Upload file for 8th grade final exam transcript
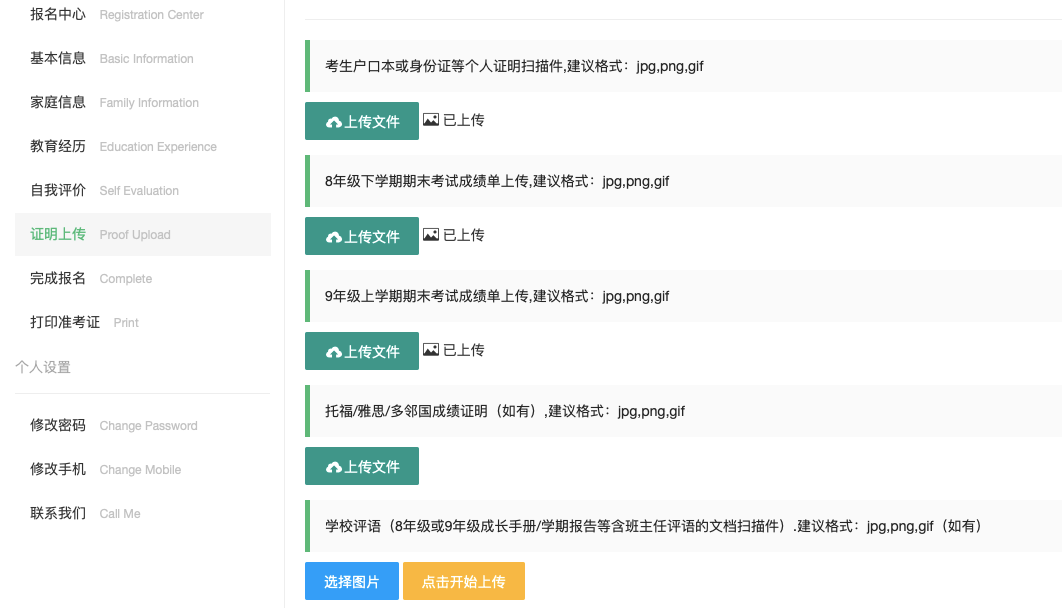This screenshot has height=608, width=1062. (x=362, y=237)
